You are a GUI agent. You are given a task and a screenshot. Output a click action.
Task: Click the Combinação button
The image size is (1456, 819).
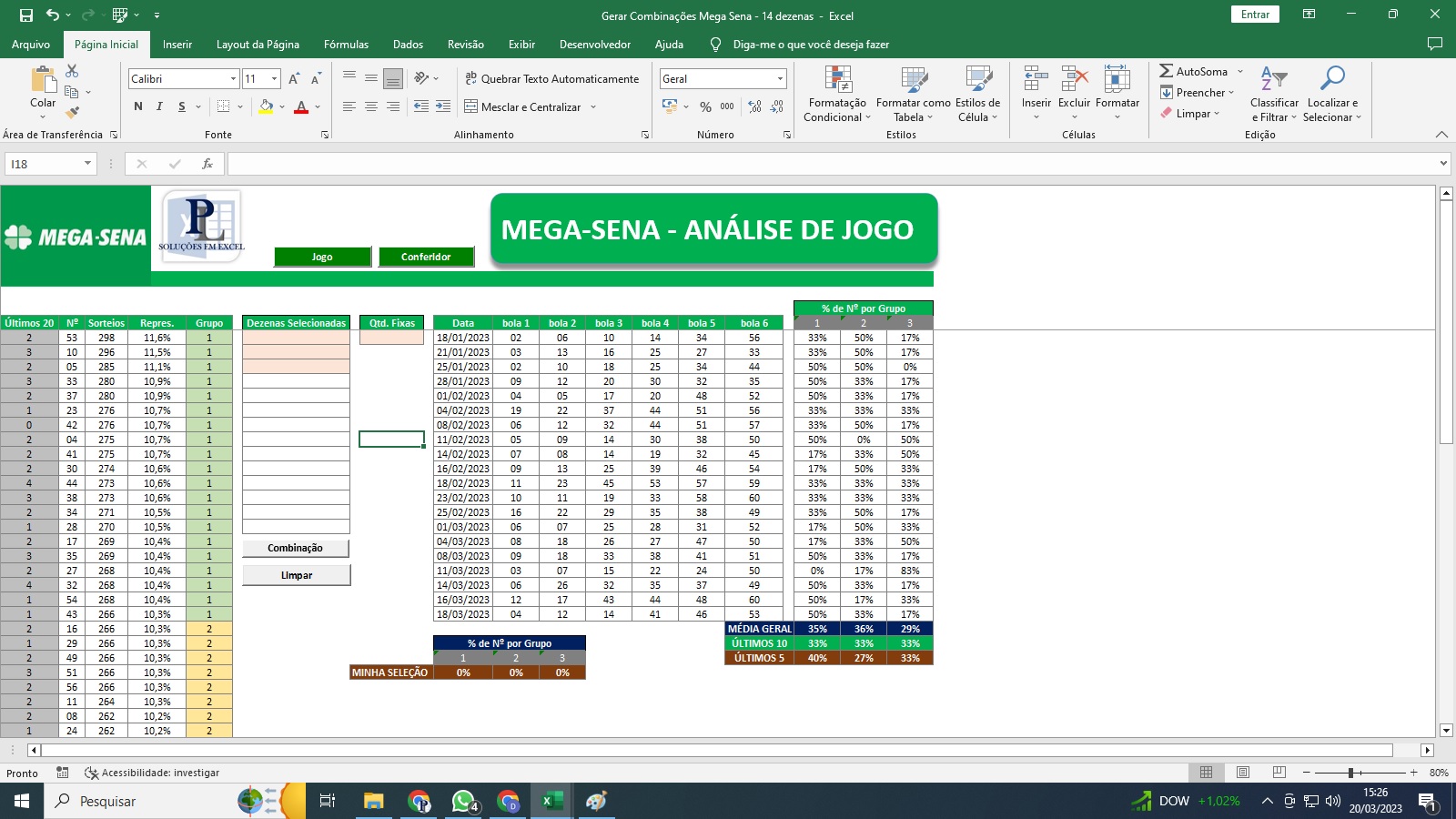click(296, 548)
